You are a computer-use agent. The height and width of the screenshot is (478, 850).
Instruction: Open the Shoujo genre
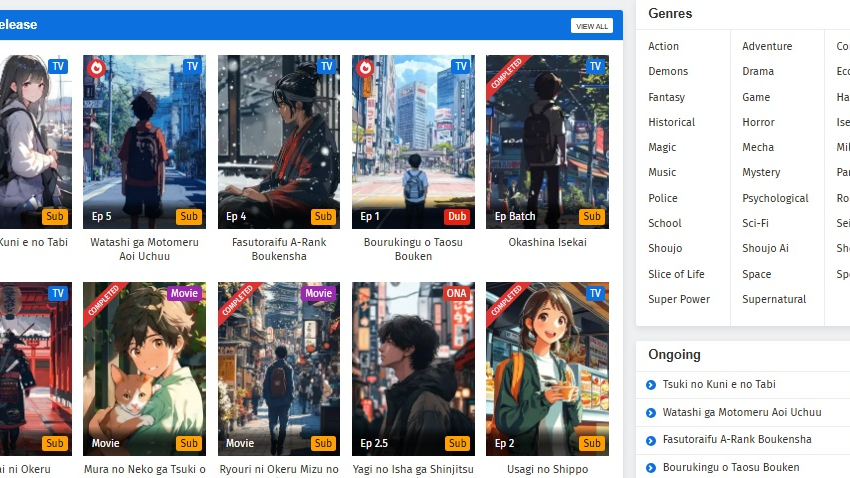[665, 248]
